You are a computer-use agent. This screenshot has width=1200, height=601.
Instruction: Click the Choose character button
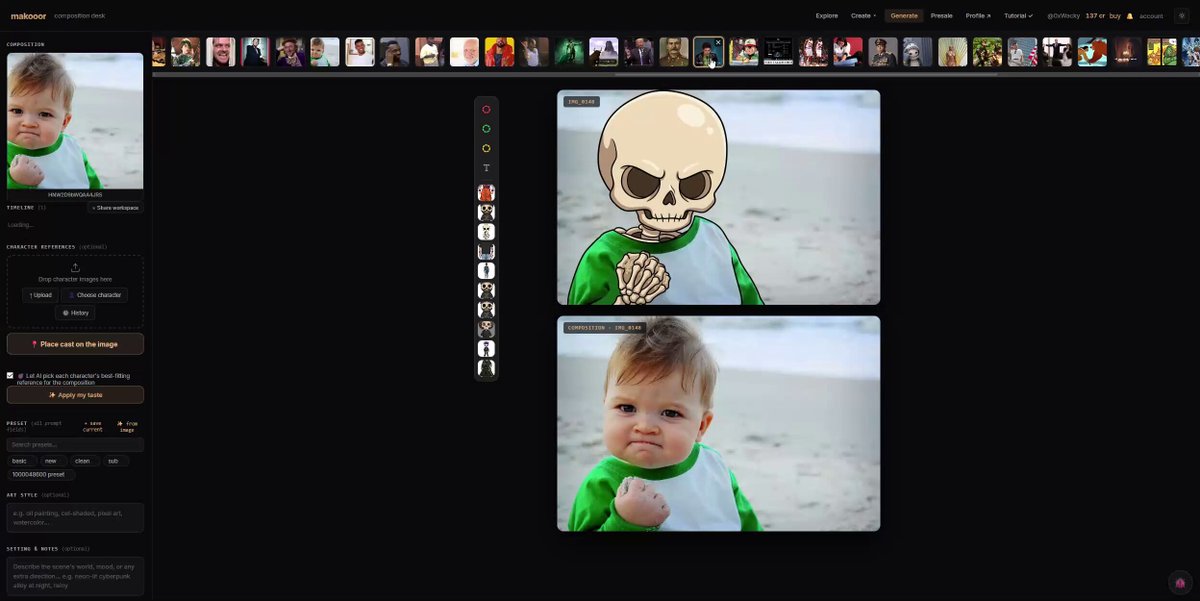(x=95, y=295)
